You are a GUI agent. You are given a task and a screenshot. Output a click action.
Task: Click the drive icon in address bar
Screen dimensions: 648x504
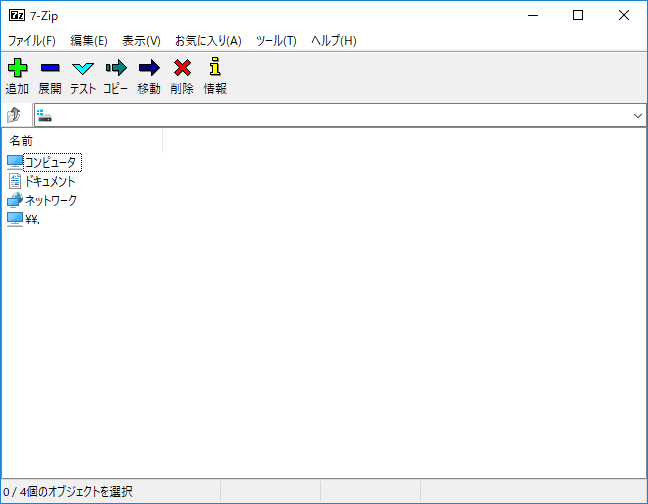point(44,115)
